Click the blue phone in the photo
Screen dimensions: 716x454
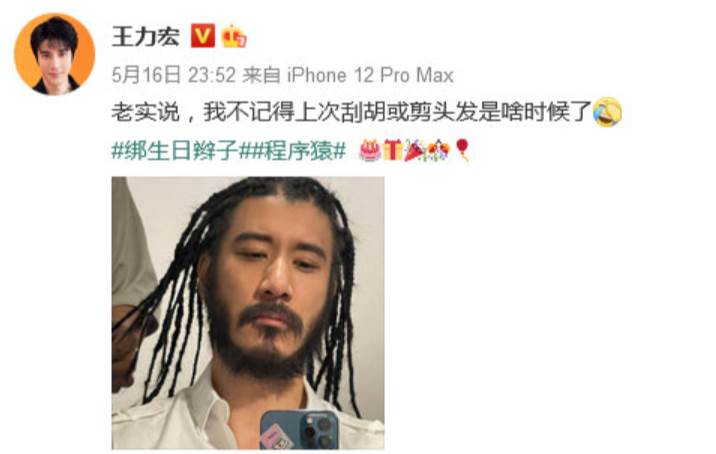(300, 430)
